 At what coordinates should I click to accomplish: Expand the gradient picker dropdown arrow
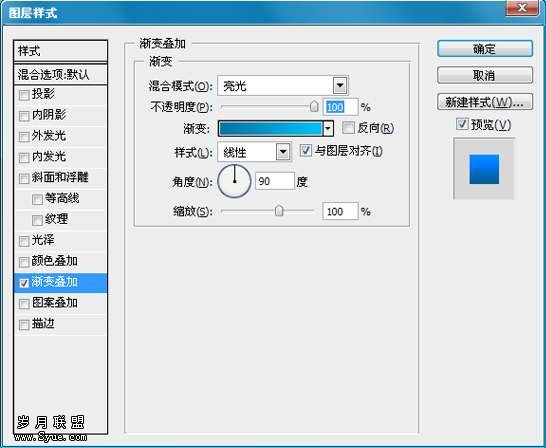pyautogui.click(x=328, y=128)
